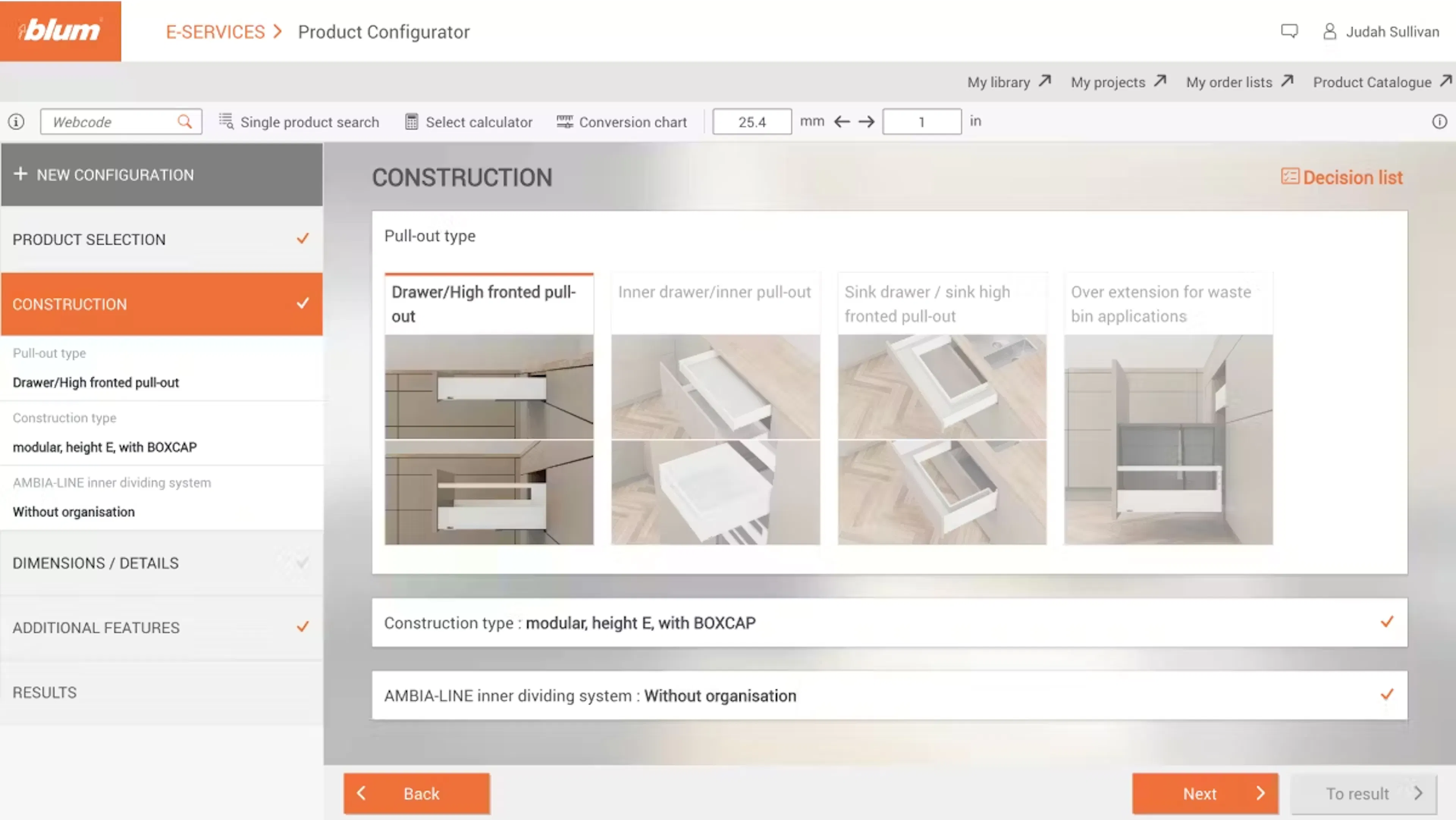Click the Blum logo
Image resolution: width=1456 pixels, height=820 pixels.
(x=60, y=30)
